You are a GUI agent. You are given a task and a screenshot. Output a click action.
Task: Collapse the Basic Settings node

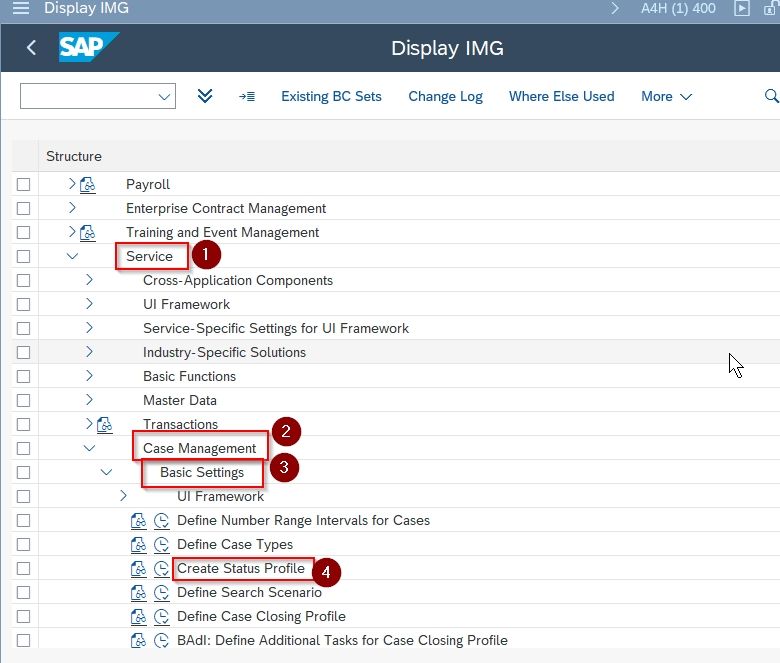pyautogui.click(x=106, y=472)
